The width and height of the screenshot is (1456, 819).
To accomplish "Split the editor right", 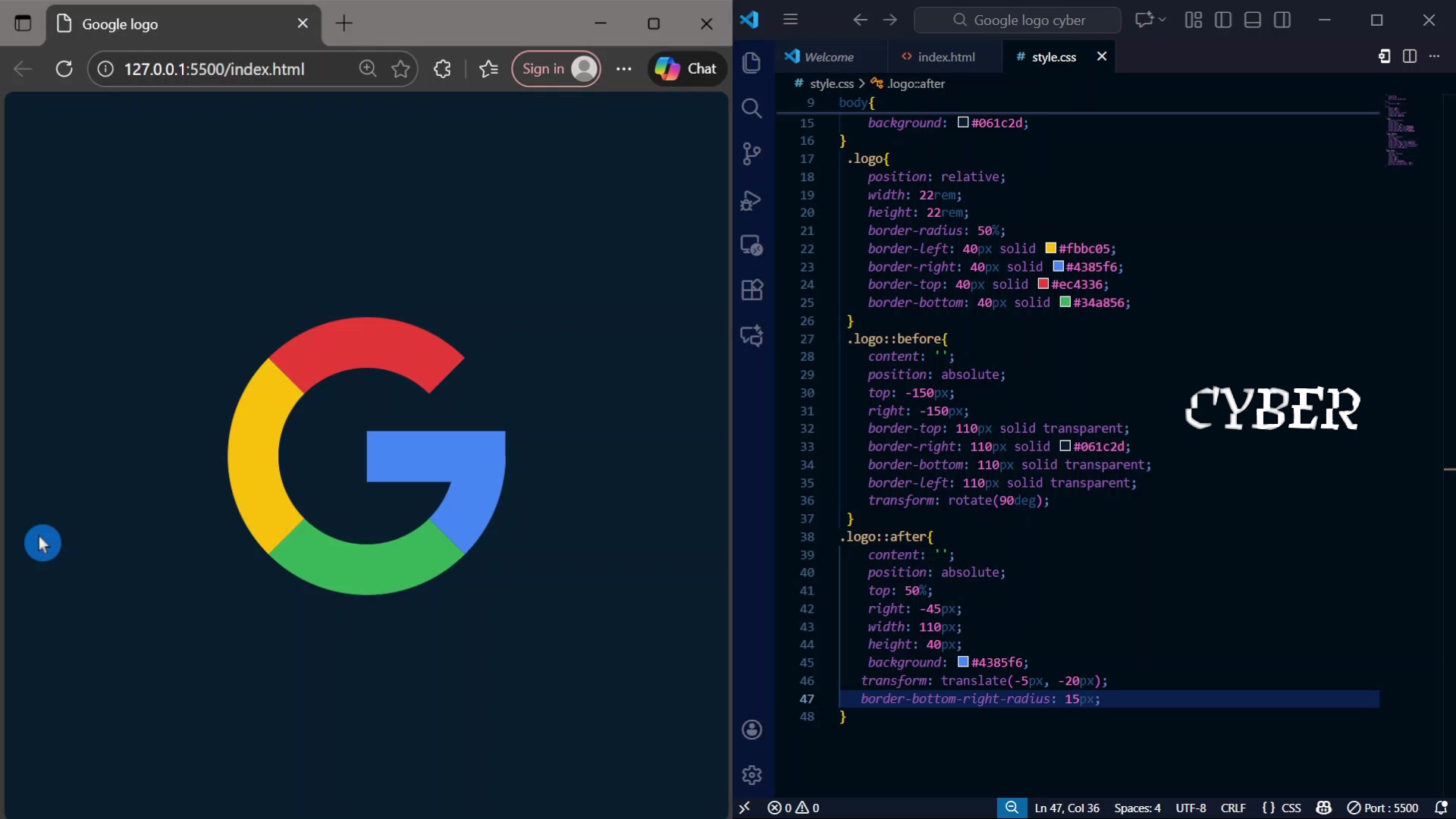I will tap(1410, 56).
